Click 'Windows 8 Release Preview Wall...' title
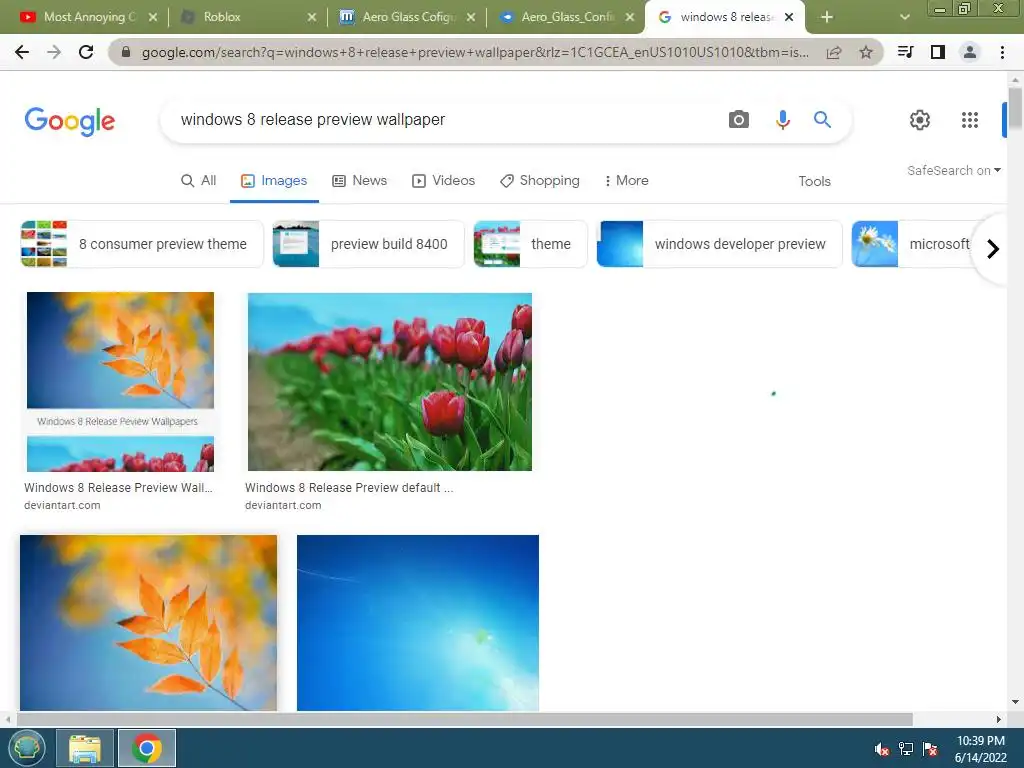The height and width of the screenshot is (768, 1024). (118, 488)
